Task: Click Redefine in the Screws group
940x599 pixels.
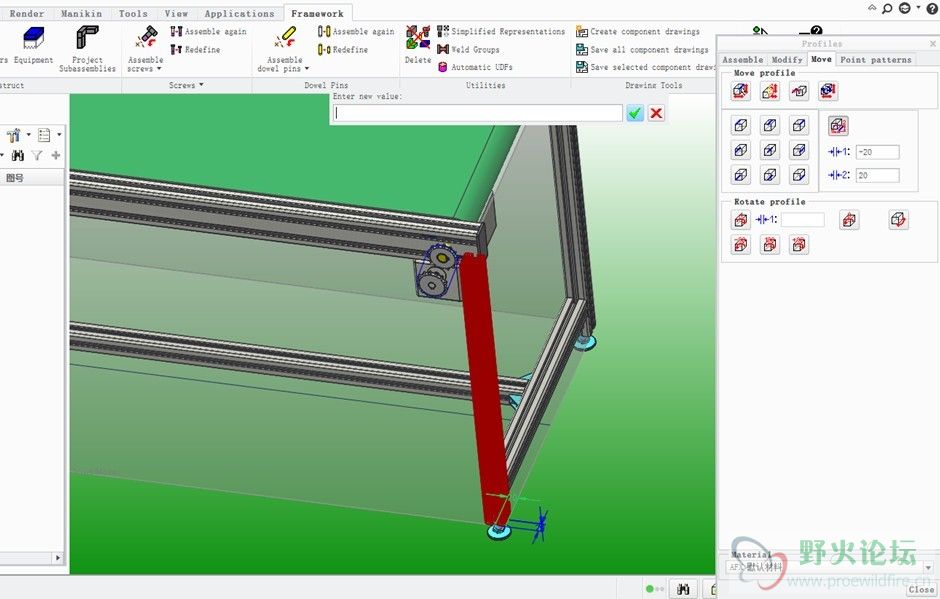Action: [195, 49]
